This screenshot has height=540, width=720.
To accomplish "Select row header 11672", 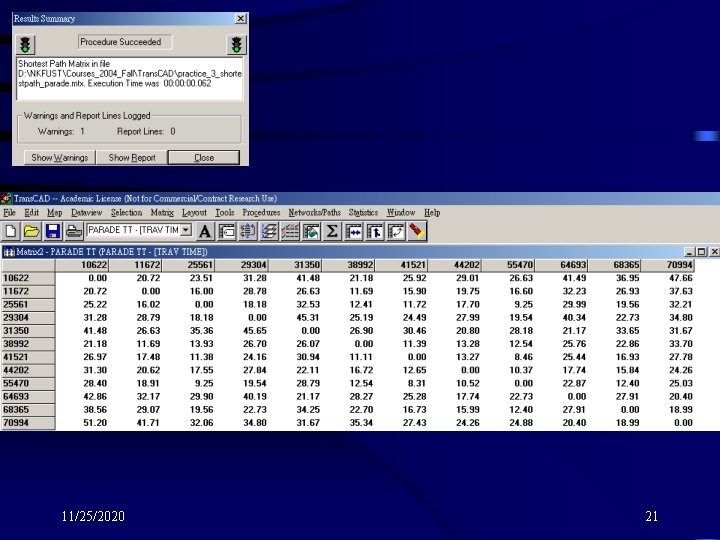I will 28,291.
